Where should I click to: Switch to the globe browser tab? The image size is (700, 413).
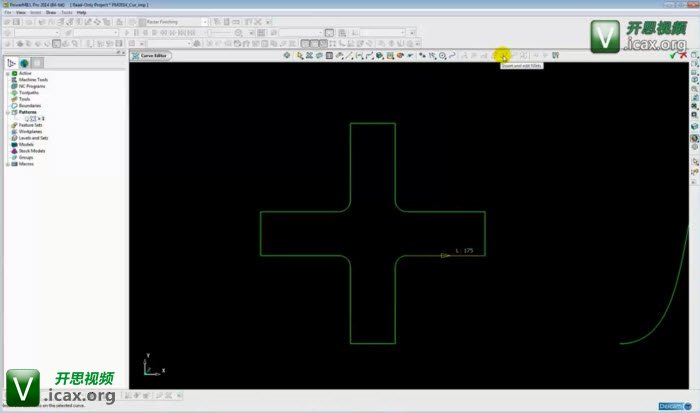coord(26,62)
